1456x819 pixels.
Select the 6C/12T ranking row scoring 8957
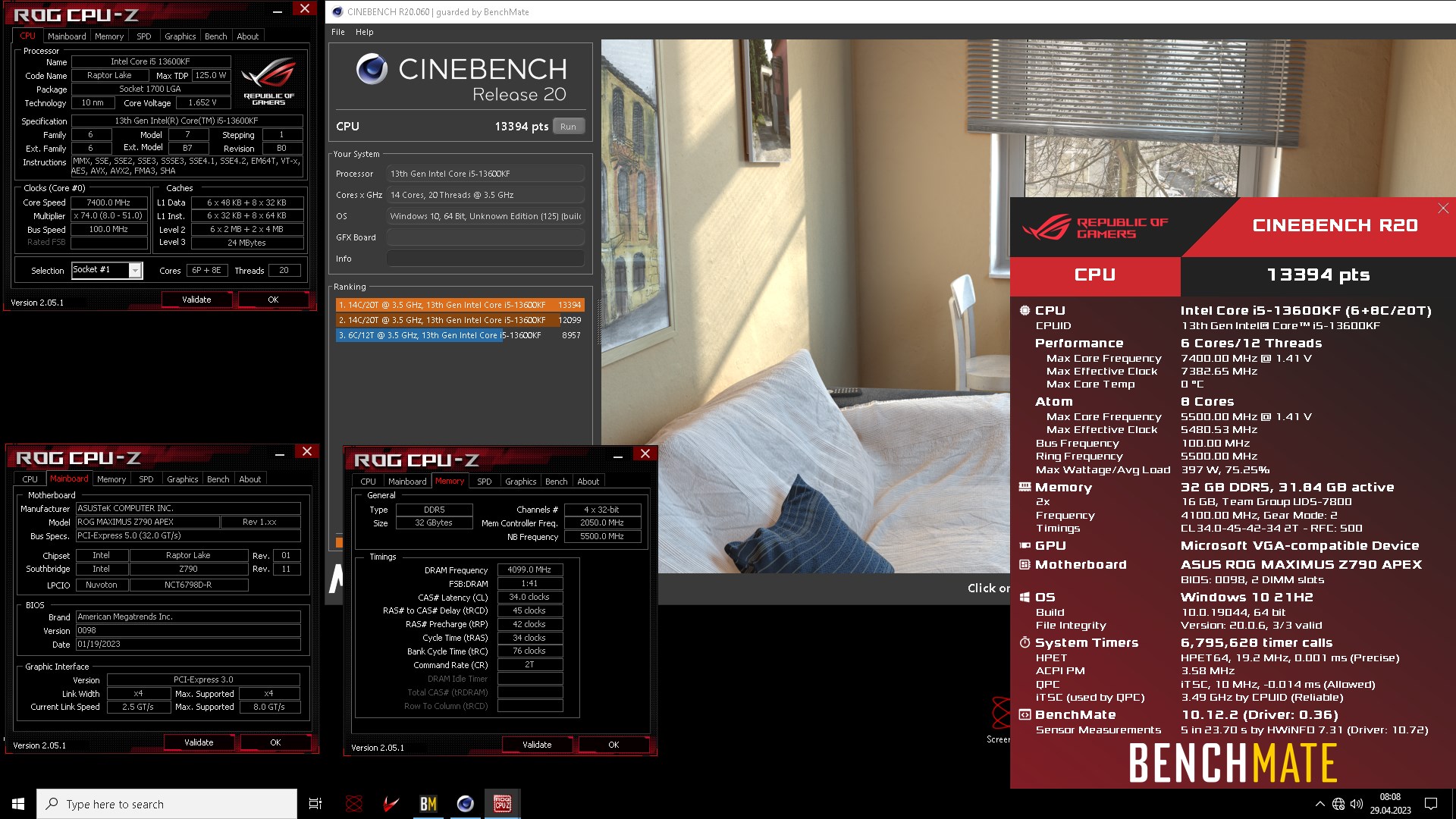pos(460,335)
